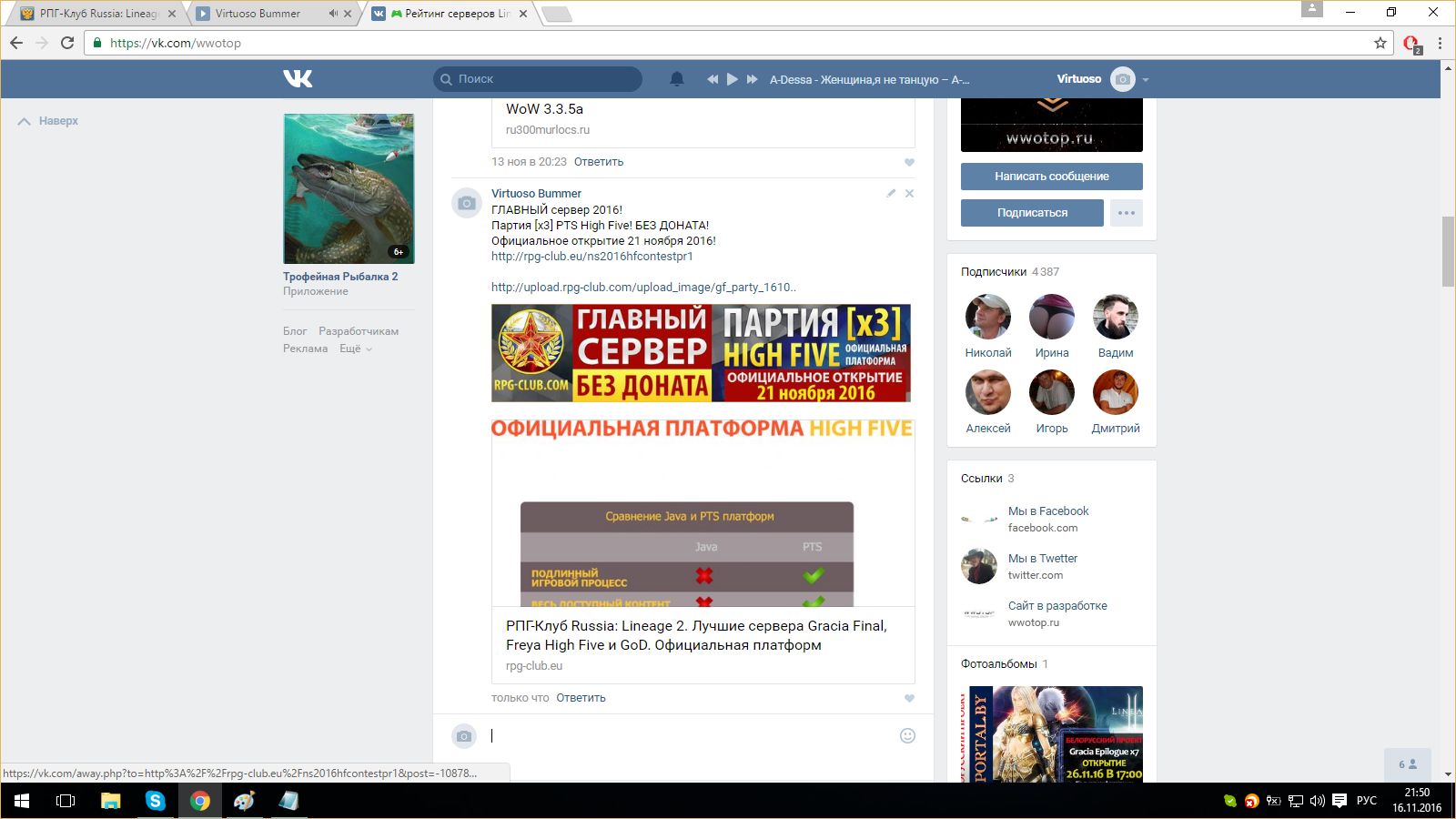Expand the Virtuoso profile dropdown menu
The image size is (1456, 819).
coord(1145,79)
